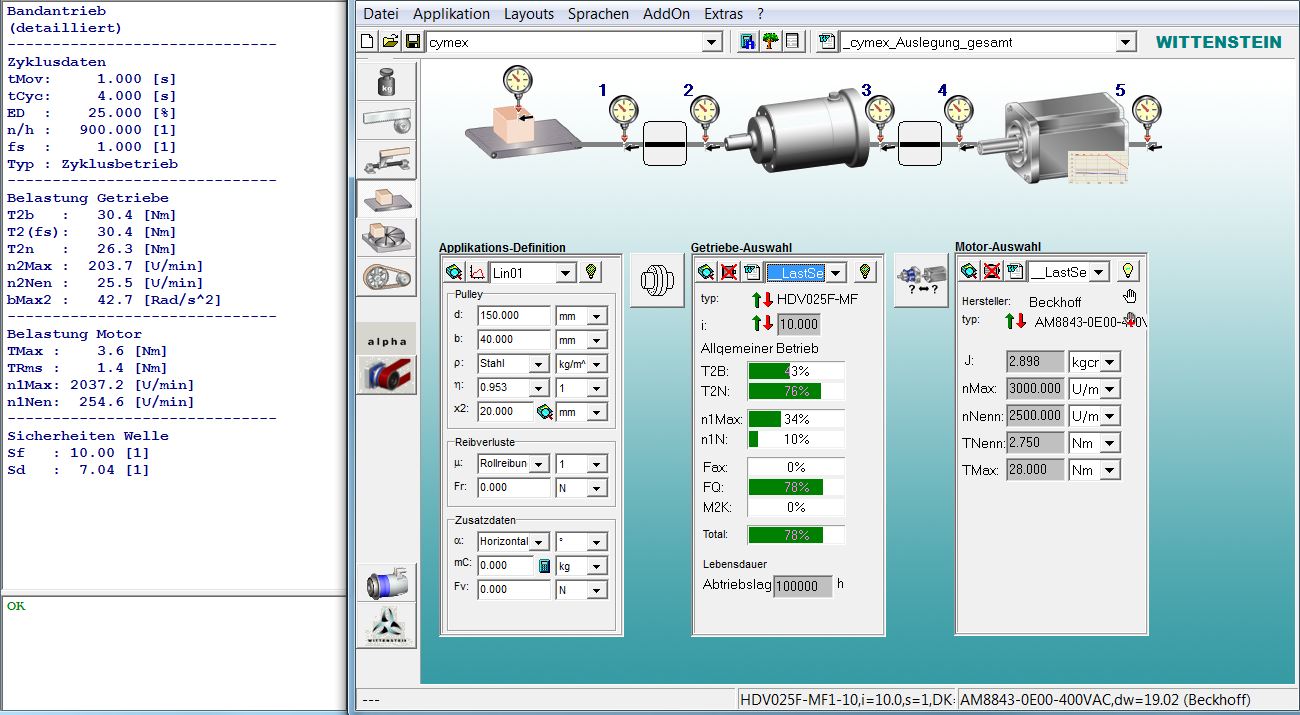Open the gearbox-motor matching button
This screenshot has height=715, width=1300.
coord(920,280)
